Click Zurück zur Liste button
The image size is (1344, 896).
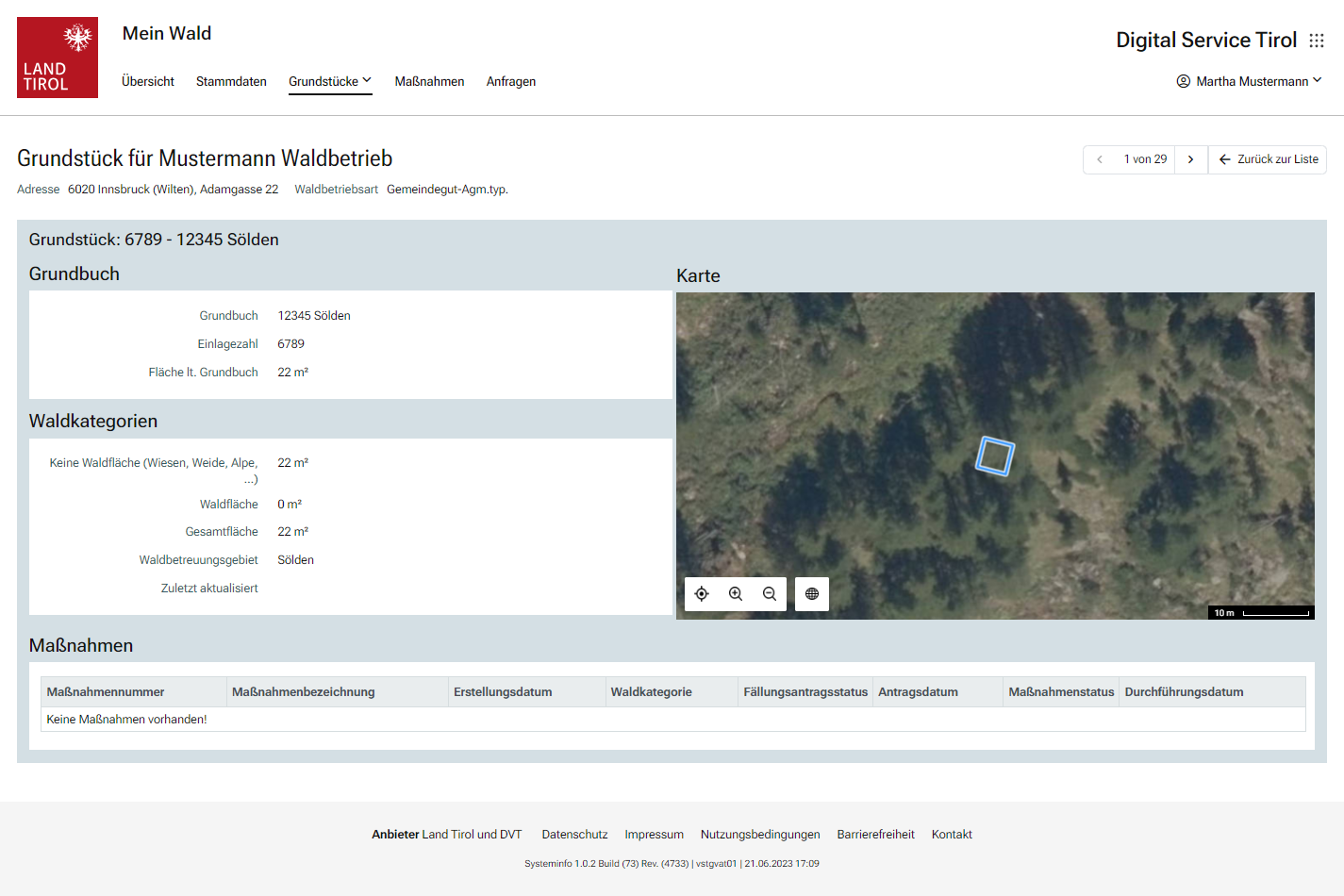(1268, 159)
